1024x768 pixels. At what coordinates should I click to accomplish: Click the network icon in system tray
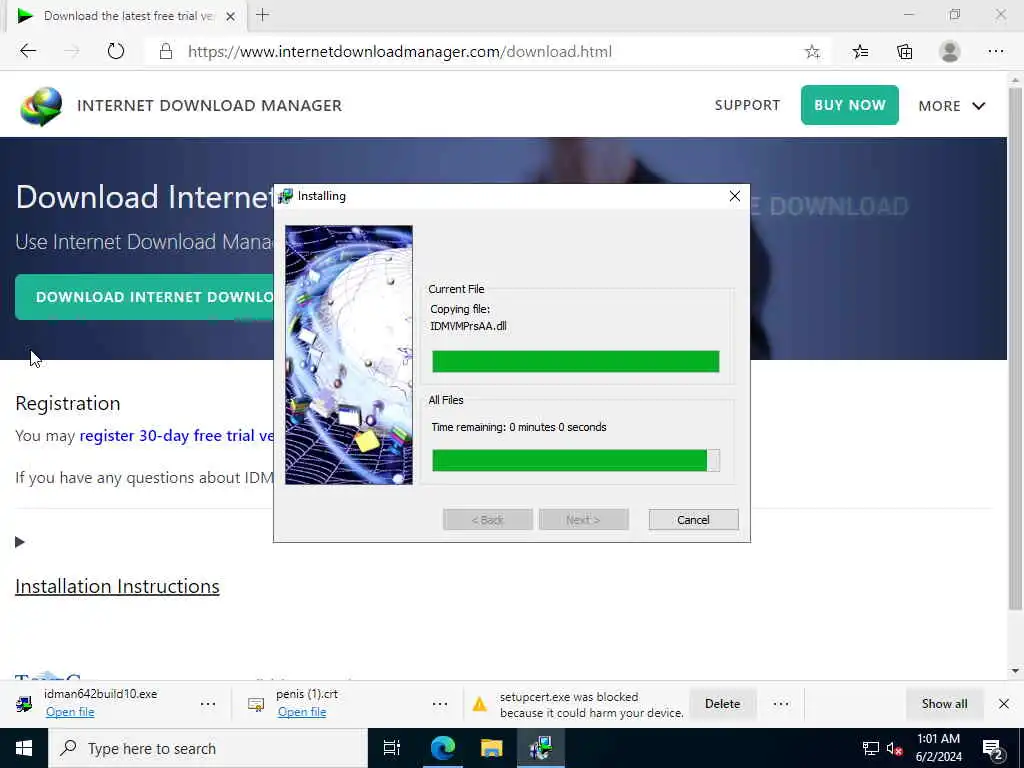point(871,748)
